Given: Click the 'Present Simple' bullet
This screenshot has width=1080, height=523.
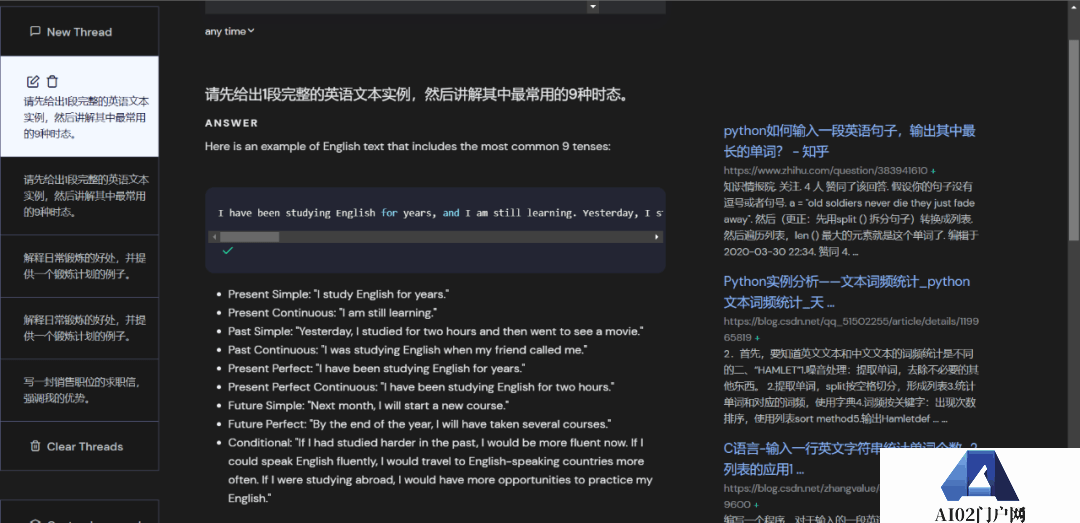Looking at the screenshot, I should (338, 294).
